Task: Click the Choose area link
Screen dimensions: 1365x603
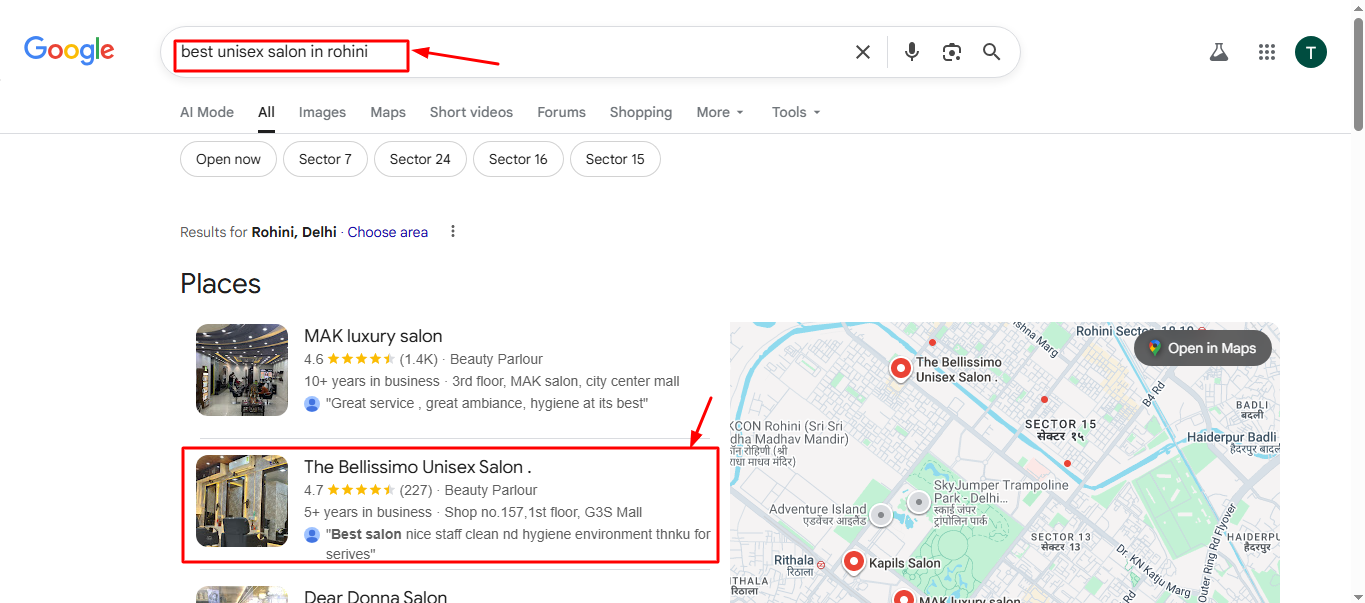Action: click(387, 232)
